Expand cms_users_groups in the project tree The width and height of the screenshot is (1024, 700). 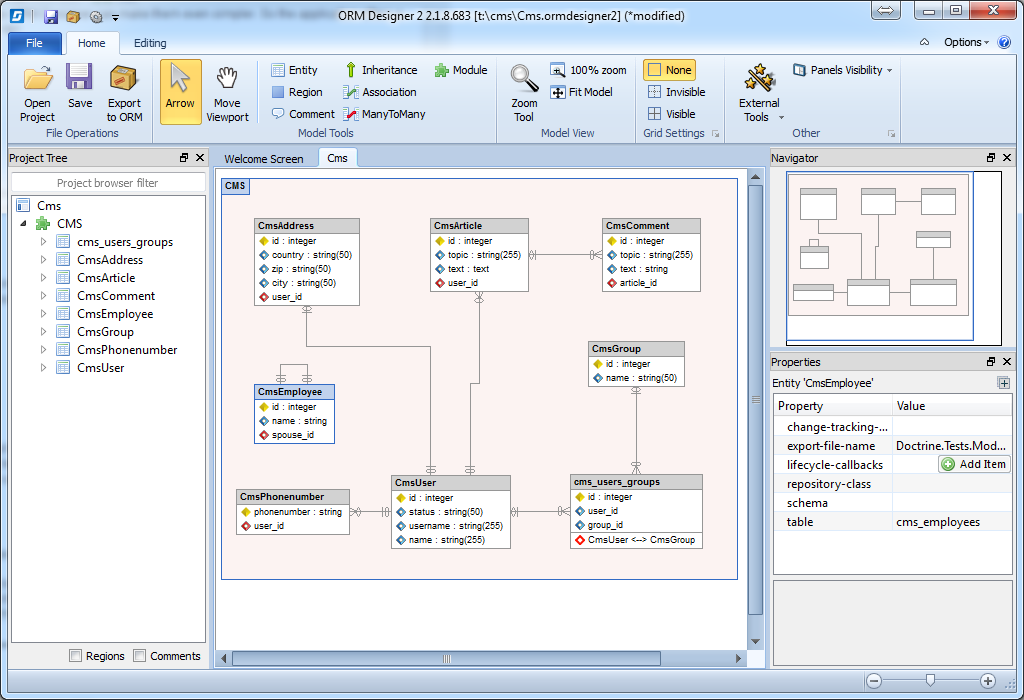click(x=43, y=242)
